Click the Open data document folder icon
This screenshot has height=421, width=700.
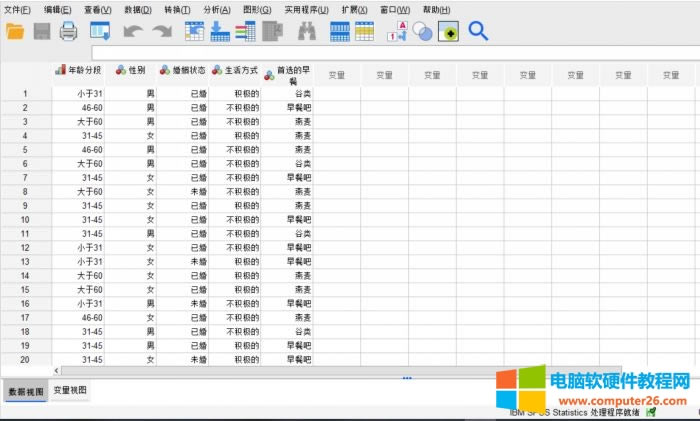tap(16, 31)
